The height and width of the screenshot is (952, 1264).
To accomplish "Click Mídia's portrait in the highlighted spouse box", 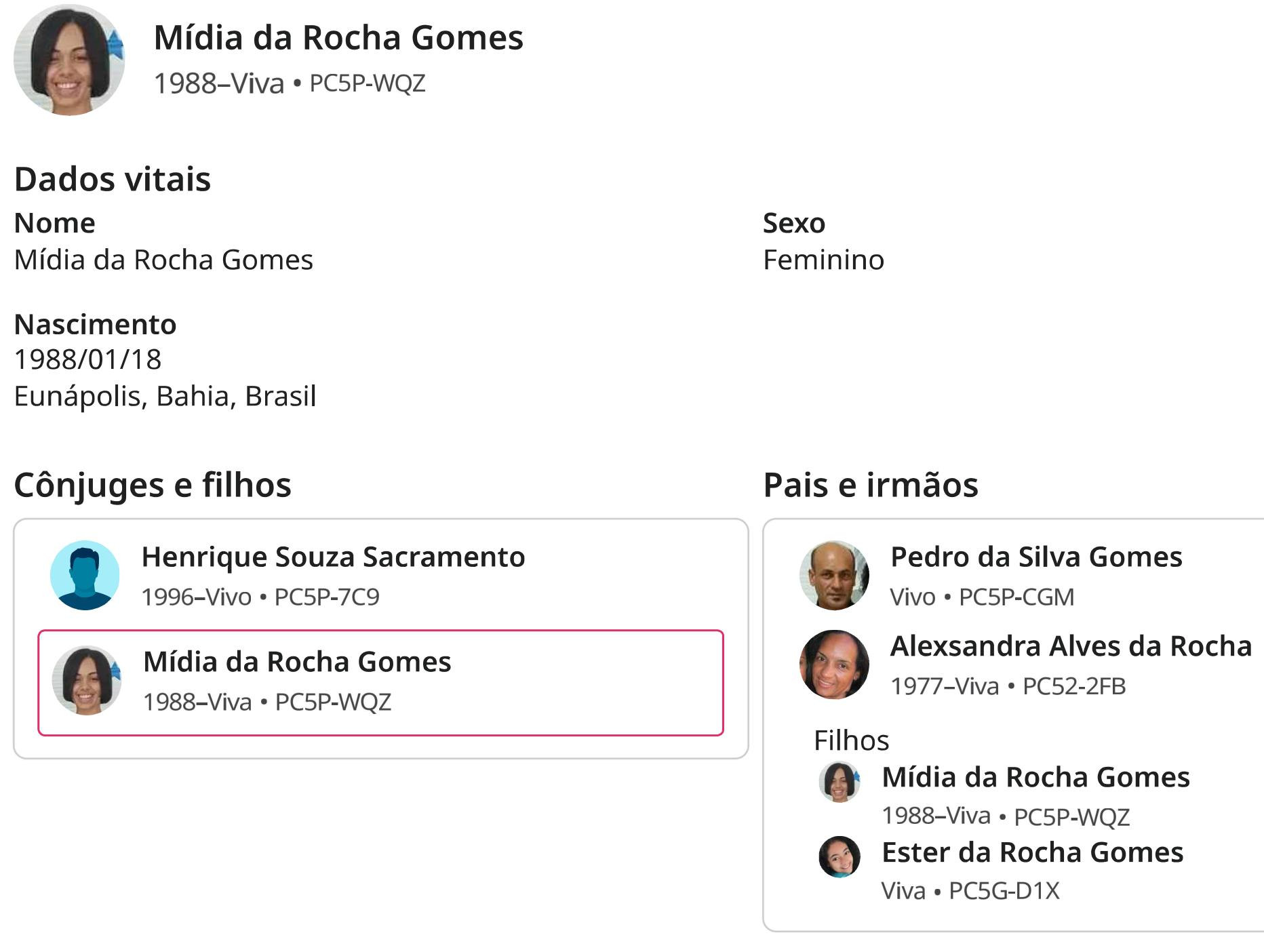I will pyautogui.click(x=87, y=680).
